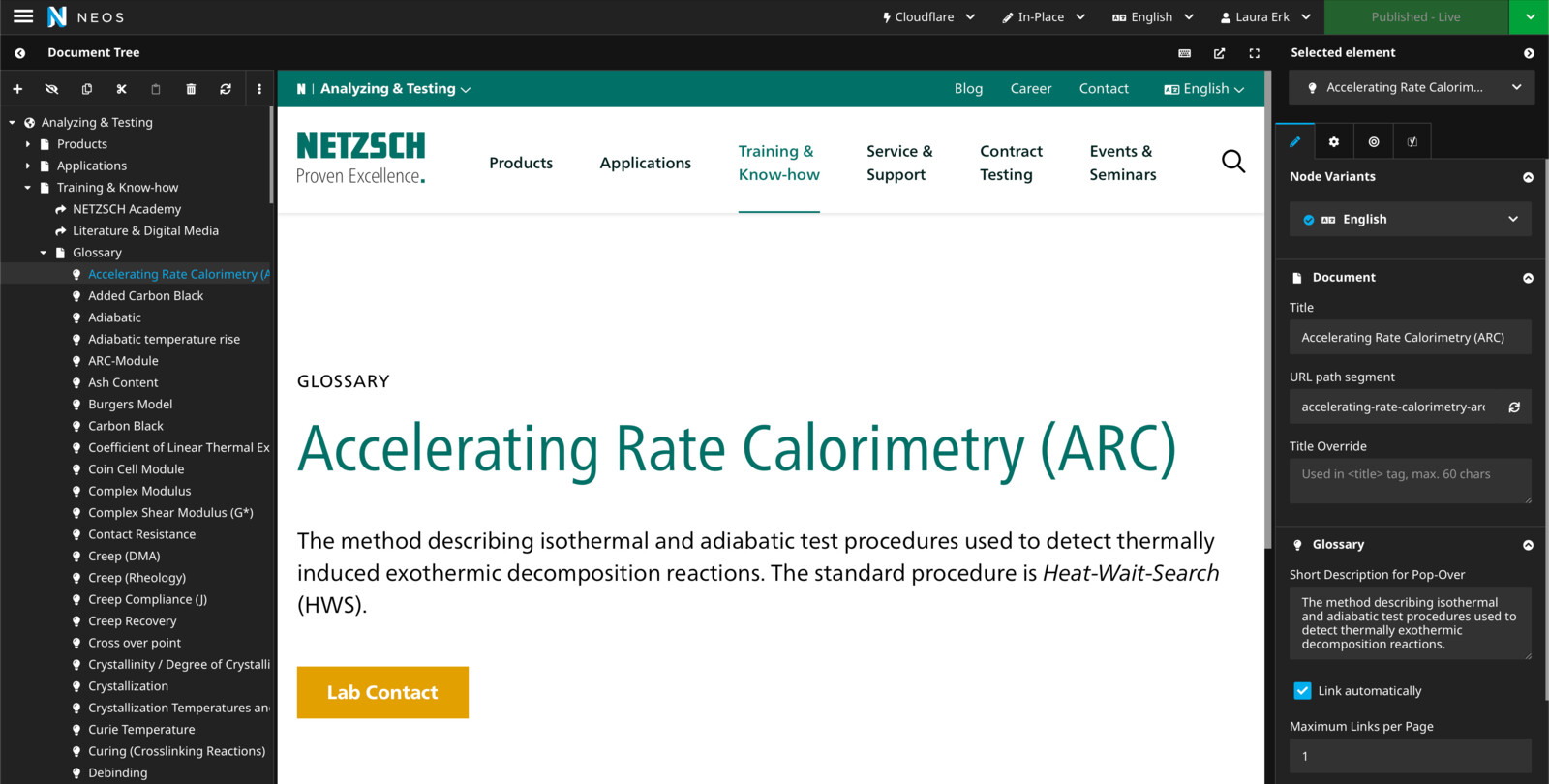Viewport: 1549px width, 784px height.
Task: Click the lightbulb icon of Added Carbon Black
Action: [76, 296]
